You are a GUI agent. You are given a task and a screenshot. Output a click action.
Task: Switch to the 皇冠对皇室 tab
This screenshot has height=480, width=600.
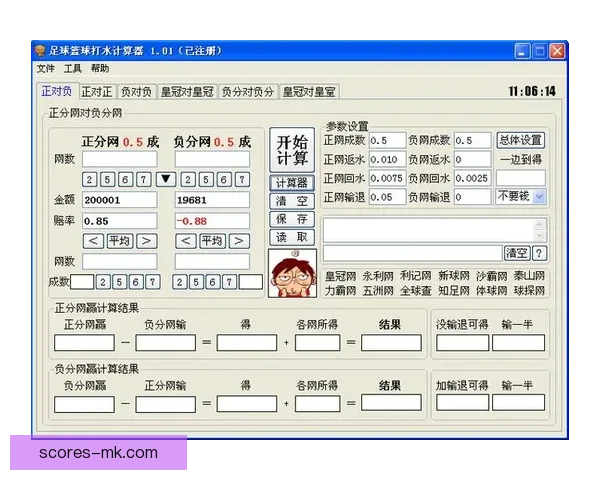[309, 92]
